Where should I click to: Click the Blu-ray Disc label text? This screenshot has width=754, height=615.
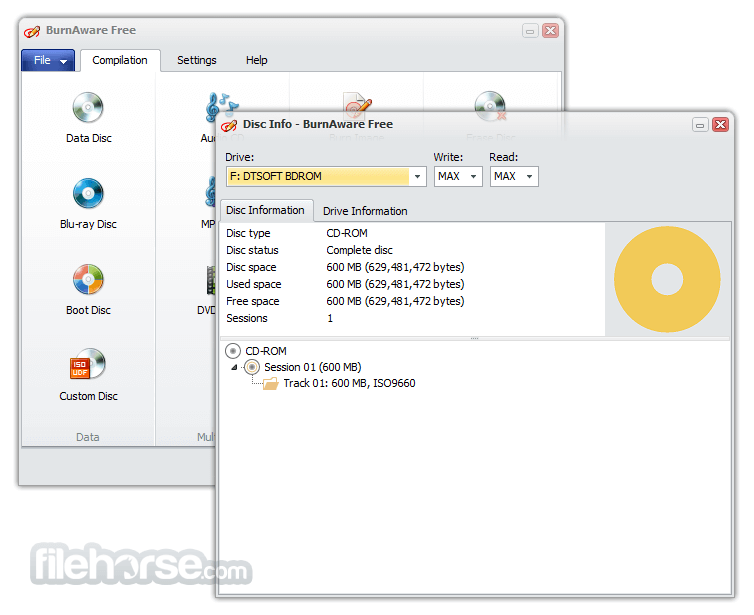coord(88,225)
